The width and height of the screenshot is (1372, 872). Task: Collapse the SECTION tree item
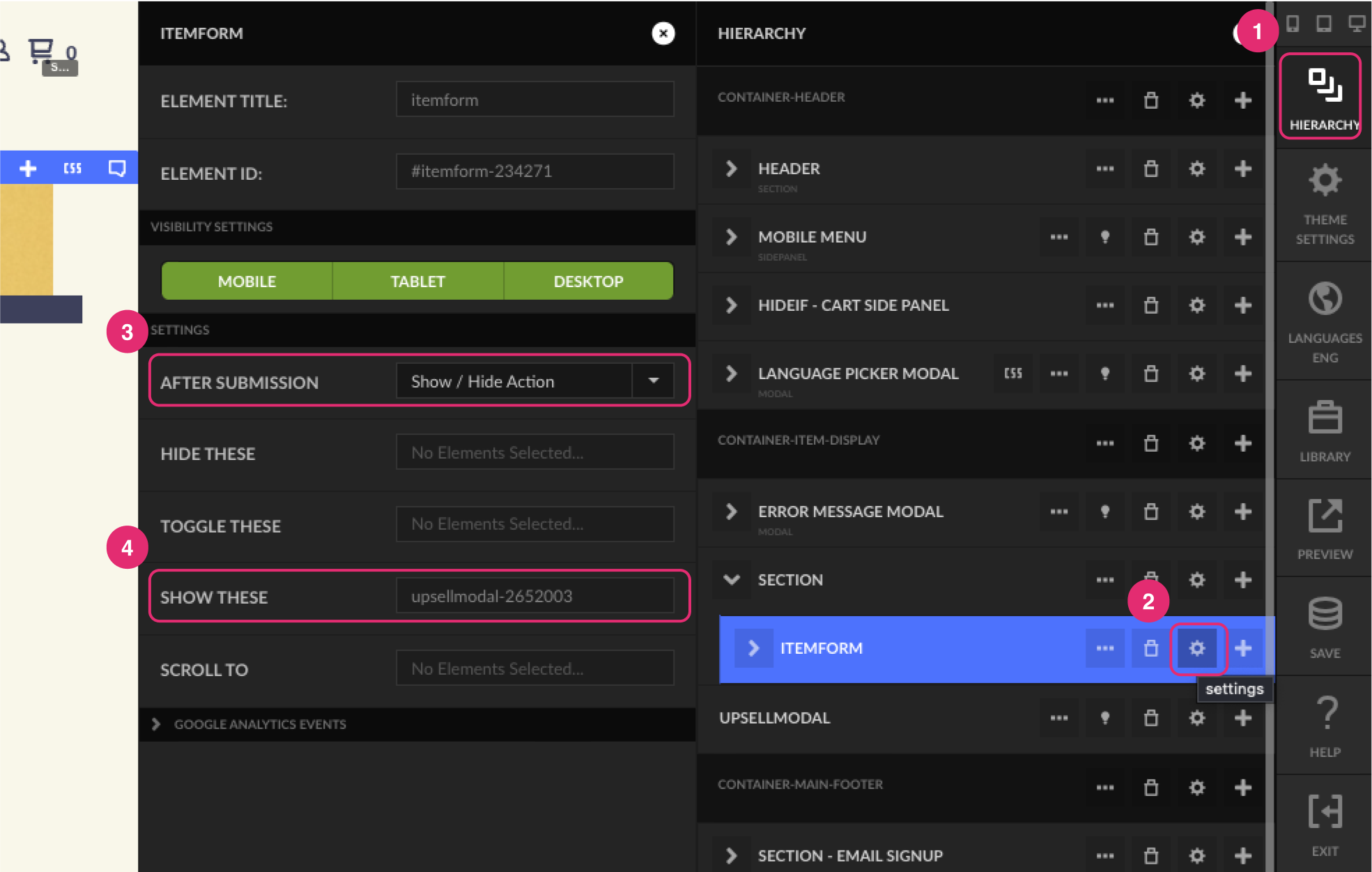(731, 580)
